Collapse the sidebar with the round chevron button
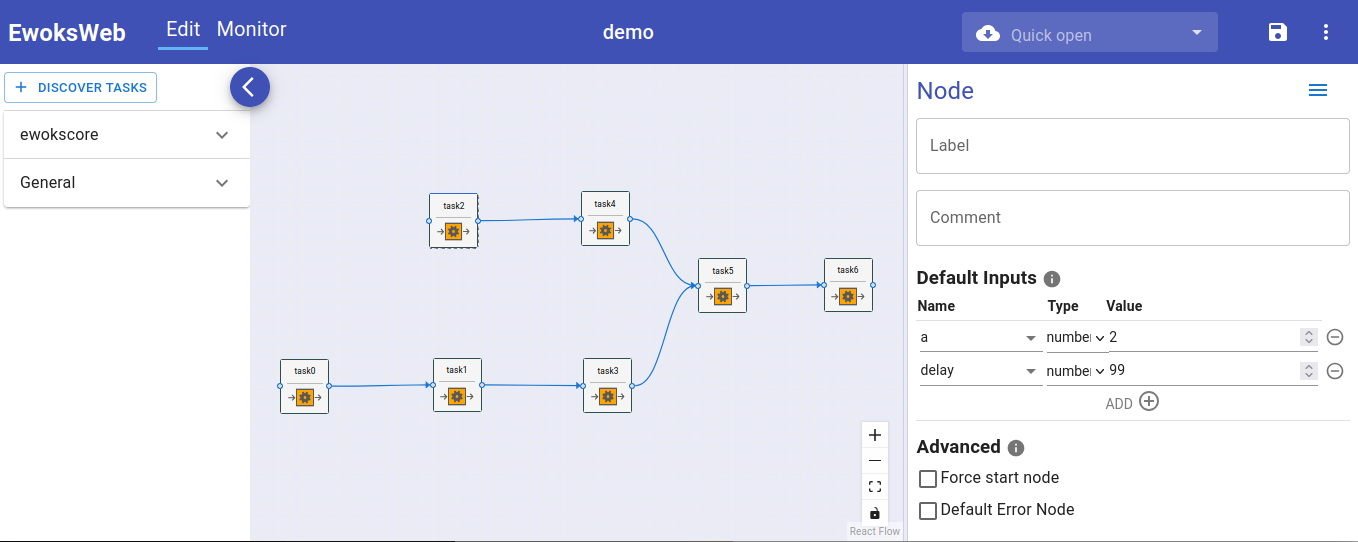The height and width of the screenshot is (542, 1358). 250,87
